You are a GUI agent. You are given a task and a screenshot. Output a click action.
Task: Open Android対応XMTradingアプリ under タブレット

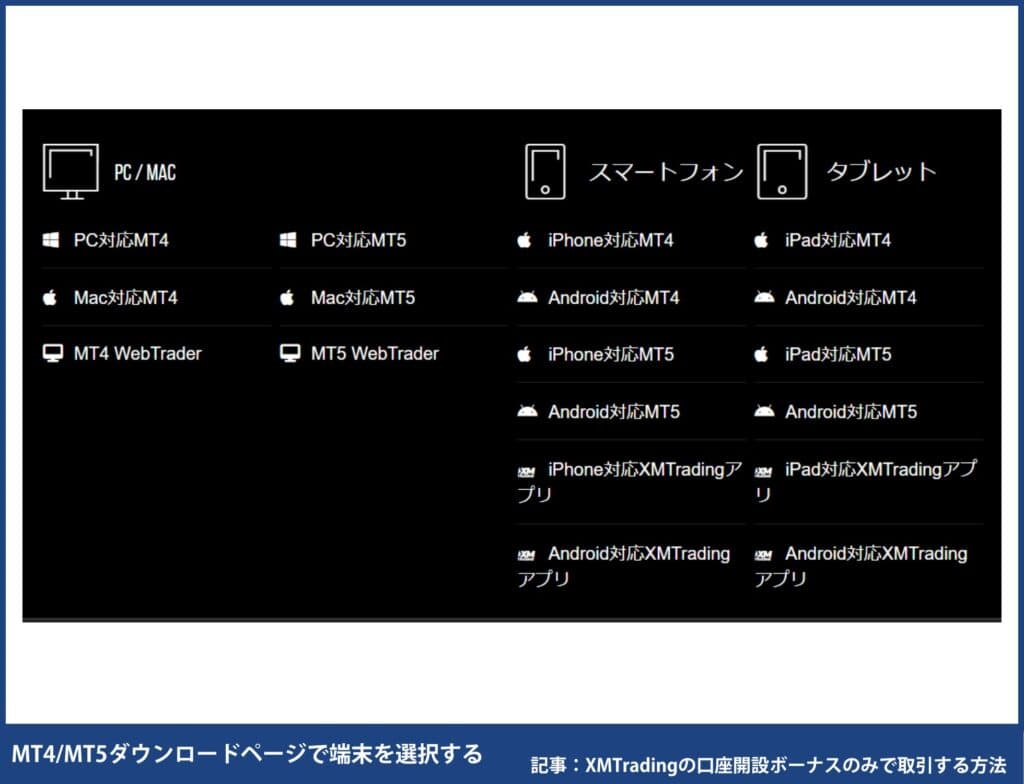[x=861, y=566]
